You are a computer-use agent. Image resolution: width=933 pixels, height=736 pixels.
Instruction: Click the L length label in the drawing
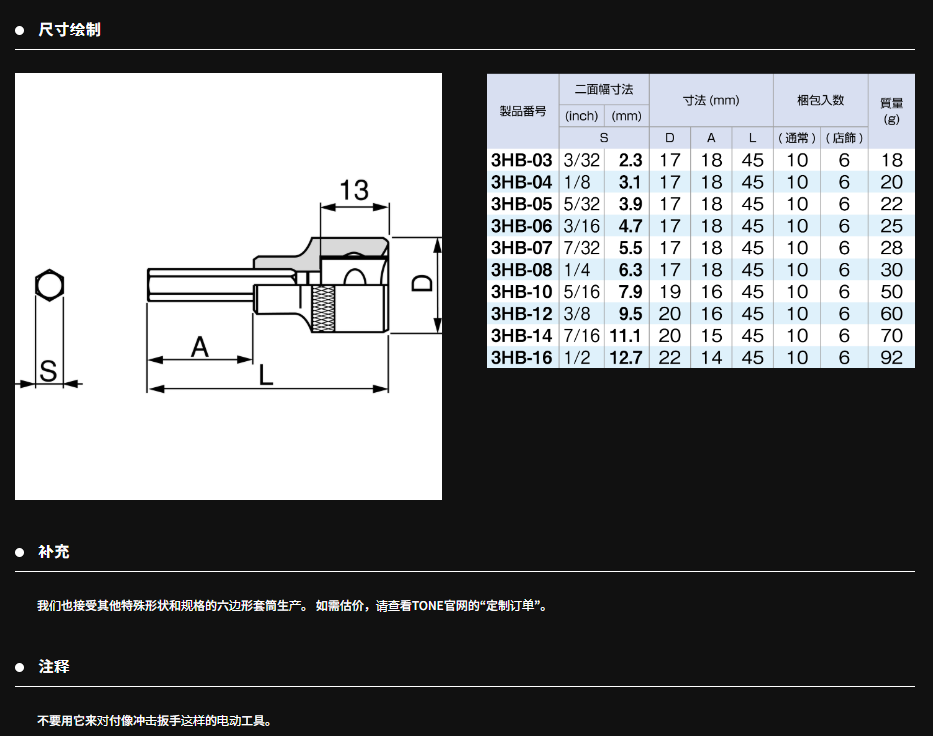266,374
